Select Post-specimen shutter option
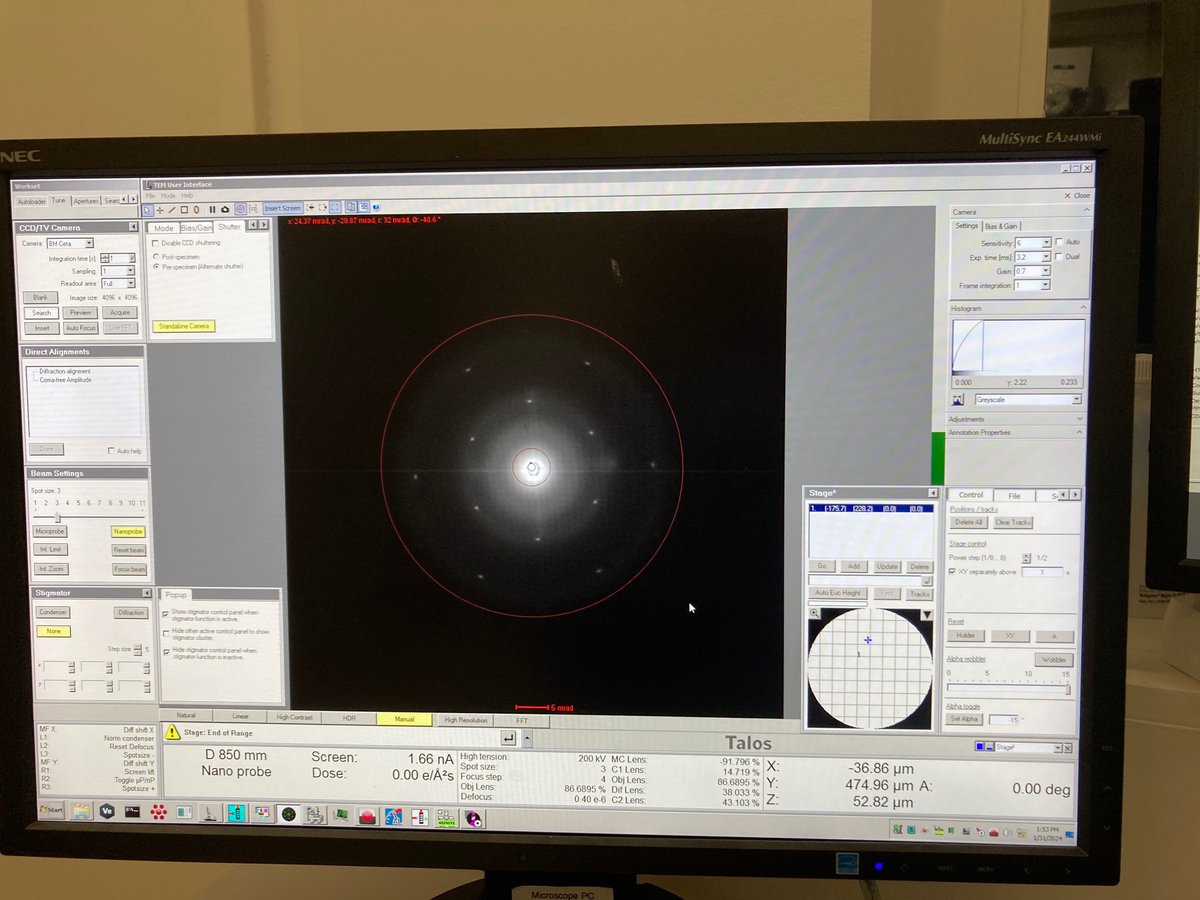Image resolution: width=1200 pixels, height=900 pixels. pos(155,257)
